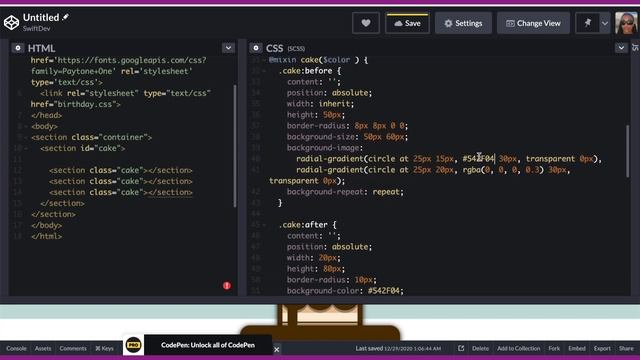Collapse the @mixin cake fold arrow
Viewport: 640px width, 360px height.
264,60
